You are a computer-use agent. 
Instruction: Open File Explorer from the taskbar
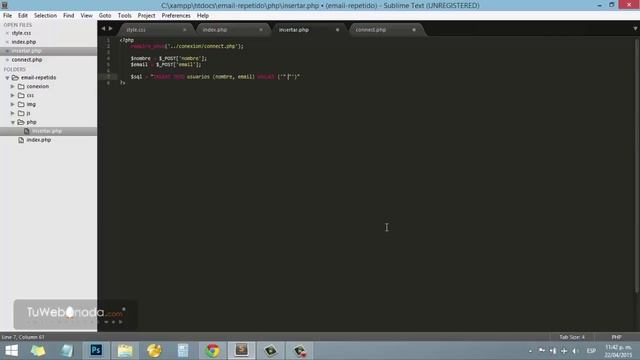click(x=125, y=351)
